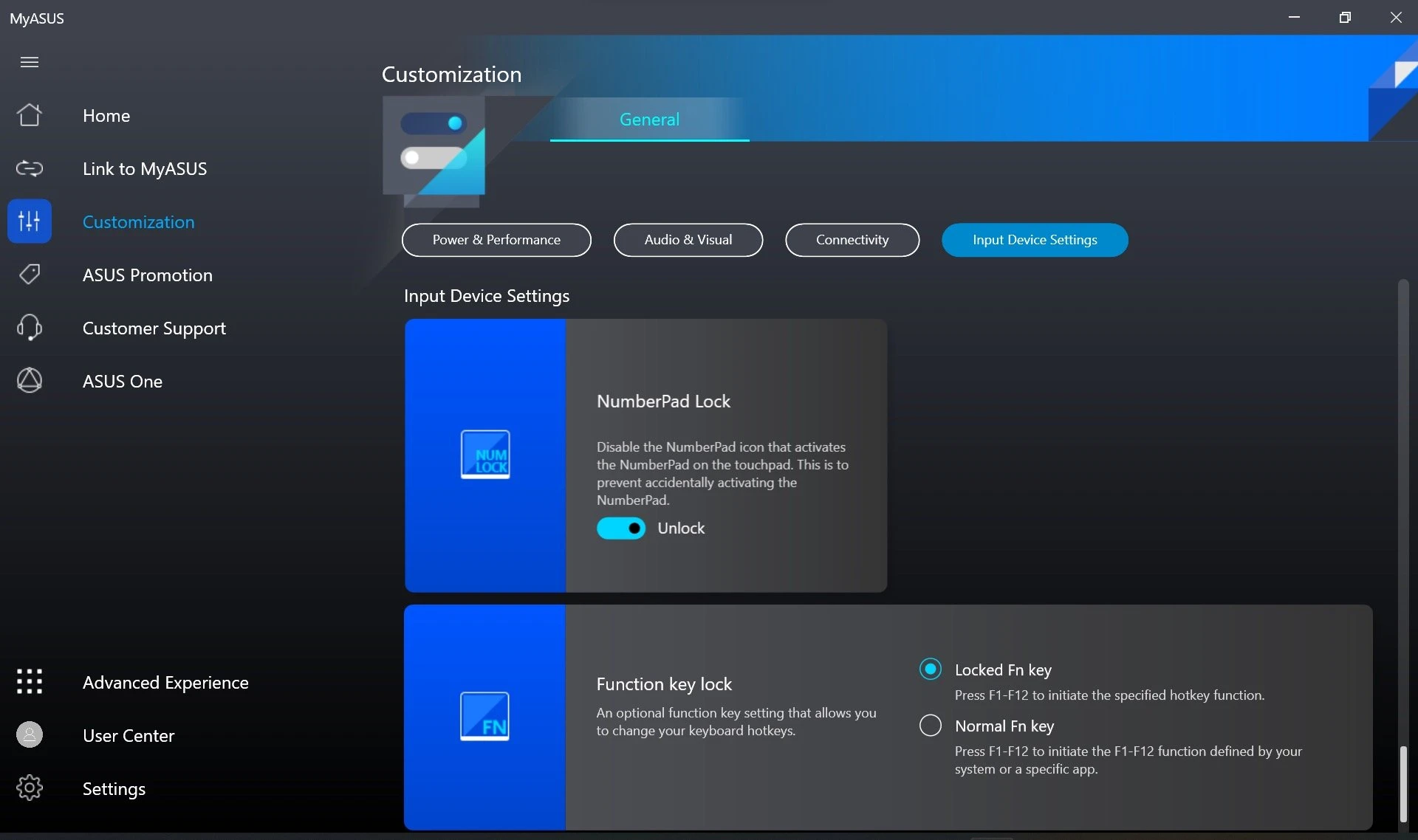Image resolution: width=1418 pixels, height=840 pixels.
Task: Minimize the MyASUS window
Action: point(1294,17)
